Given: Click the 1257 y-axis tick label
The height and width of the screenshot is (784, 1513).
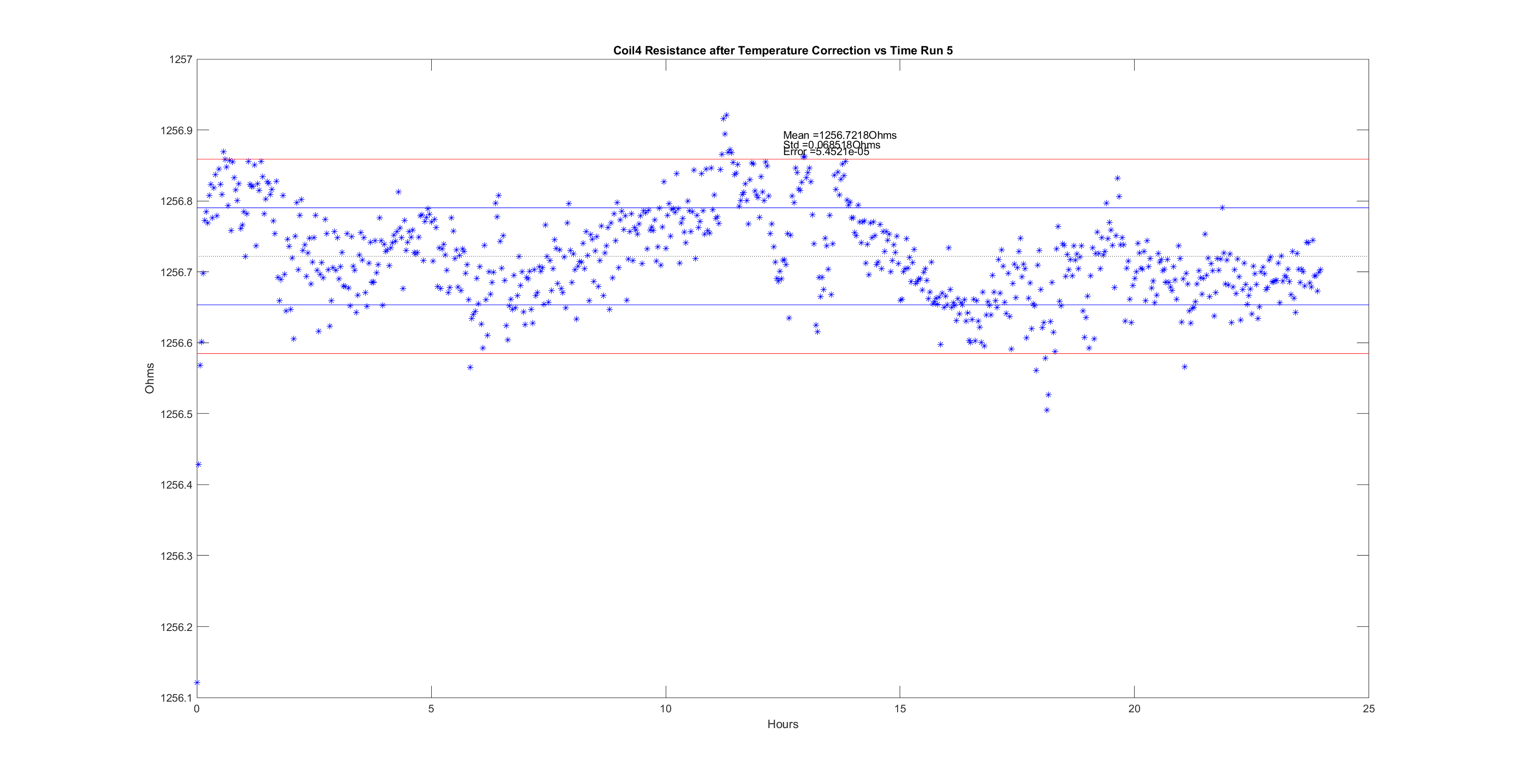Looking at the screenshot, I should (x=181, y=59).
